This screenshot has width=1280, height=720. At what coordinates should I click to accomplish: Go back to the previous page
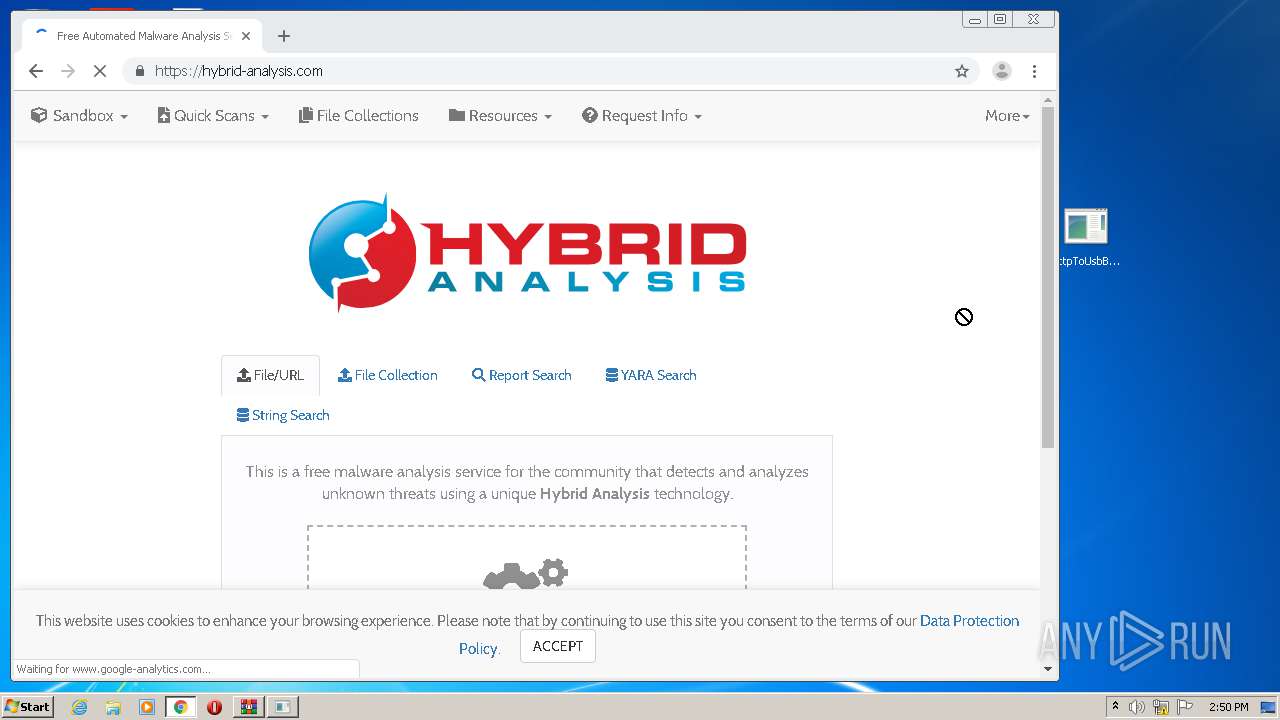point(36,71)
